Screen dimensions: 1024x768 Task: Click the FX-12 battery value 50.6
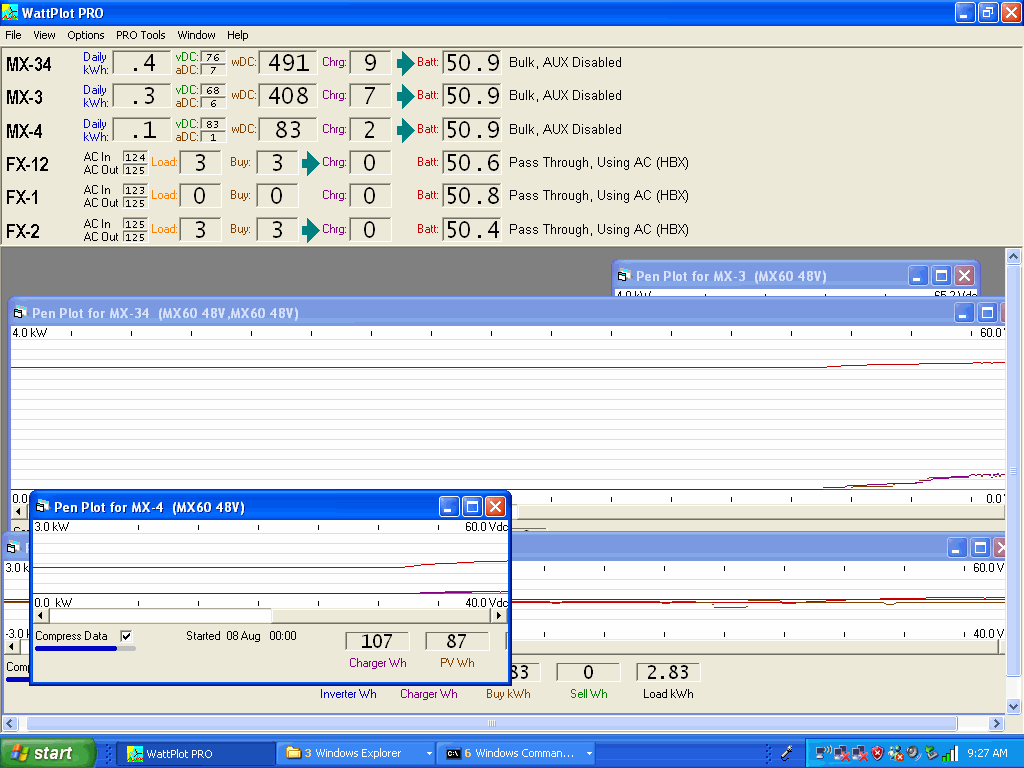click(472, 163)
